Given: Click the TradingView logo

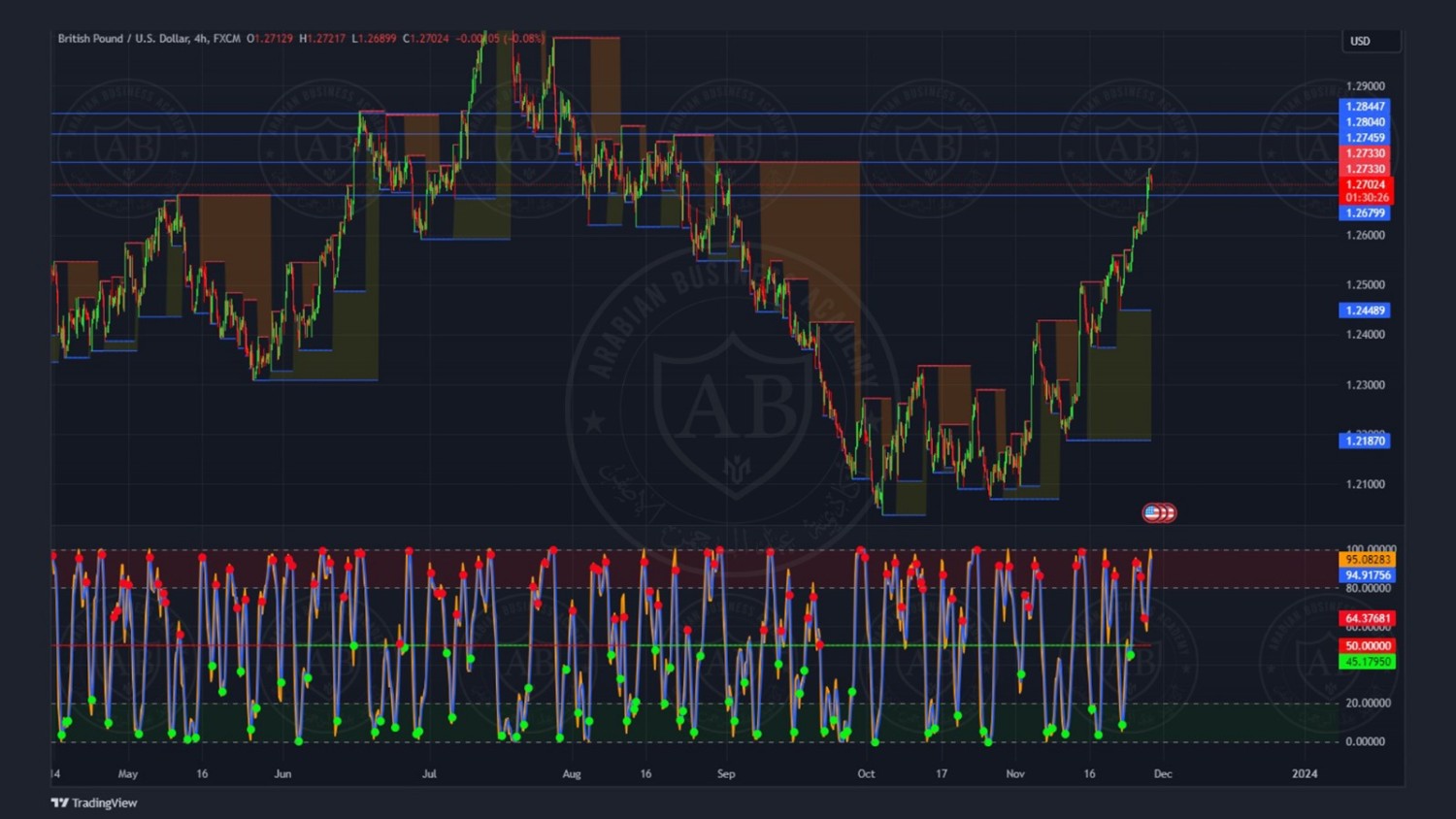Looking at the screenshot, I should pyautogui.click(x=94, y=803).
